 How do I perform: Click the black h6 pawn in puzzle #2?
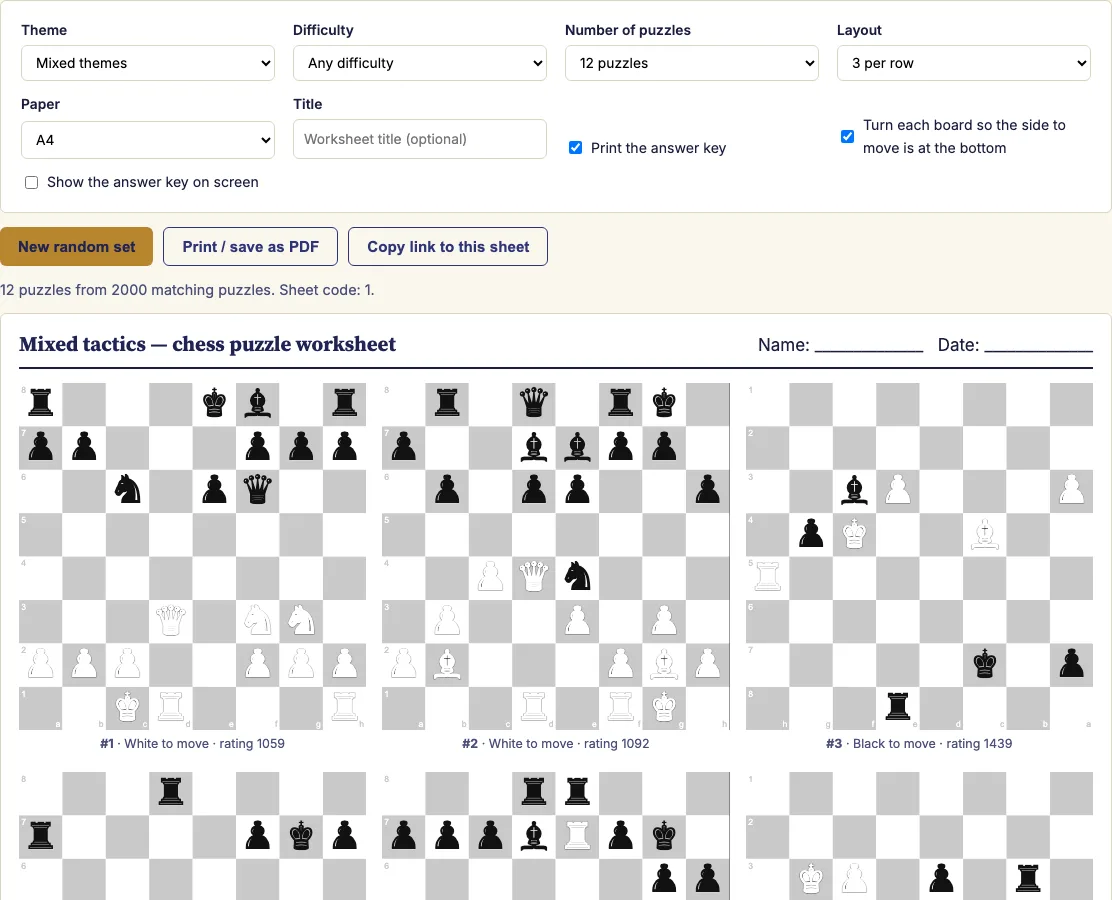click(708, 489)
